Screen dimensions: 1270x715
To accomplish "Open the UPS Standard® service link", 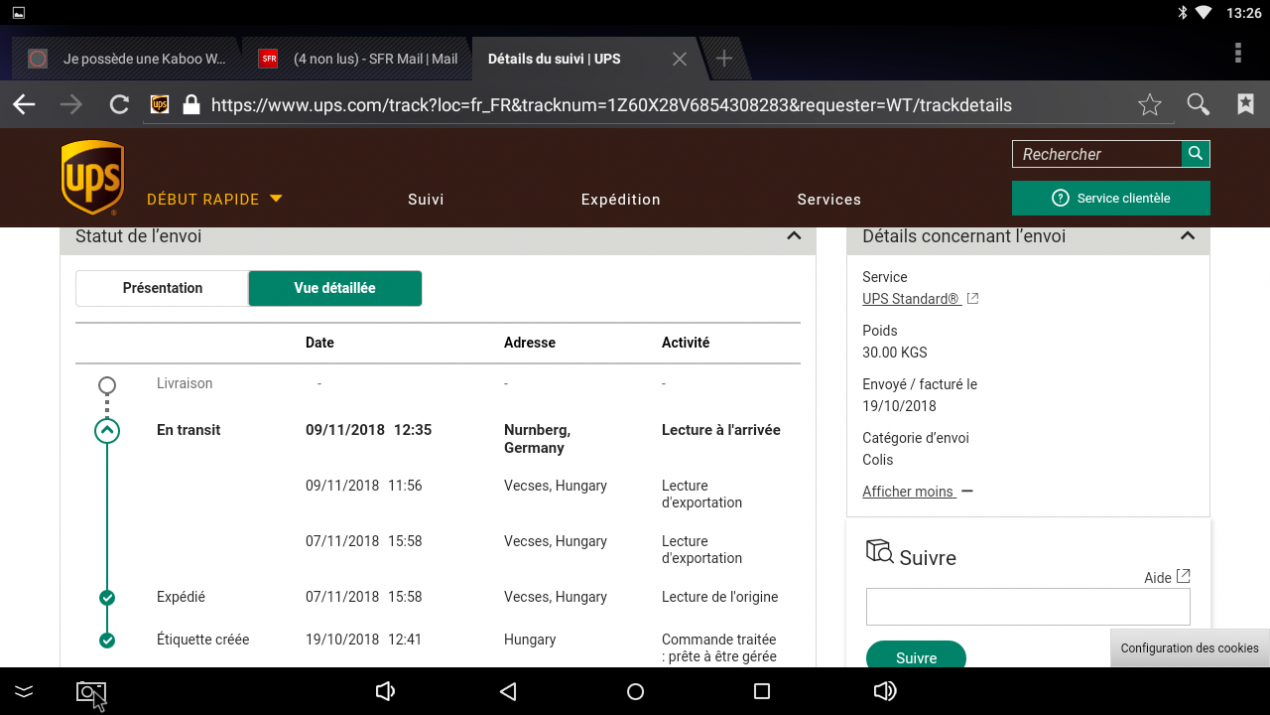I will click(x=920, y=299).
